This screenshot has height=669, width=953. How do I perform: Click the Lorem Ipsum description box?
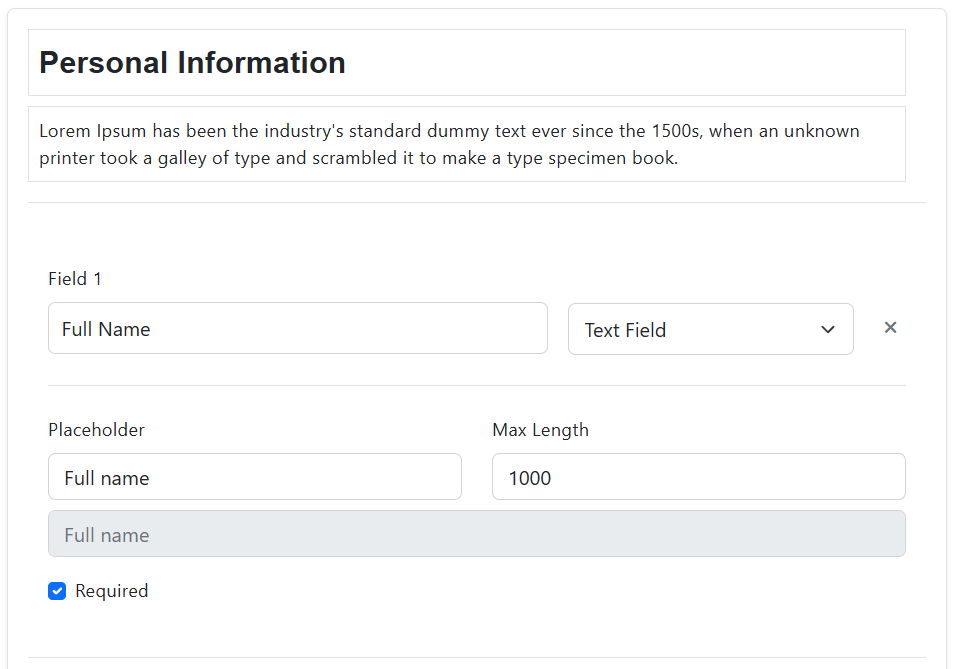[466, 144]
